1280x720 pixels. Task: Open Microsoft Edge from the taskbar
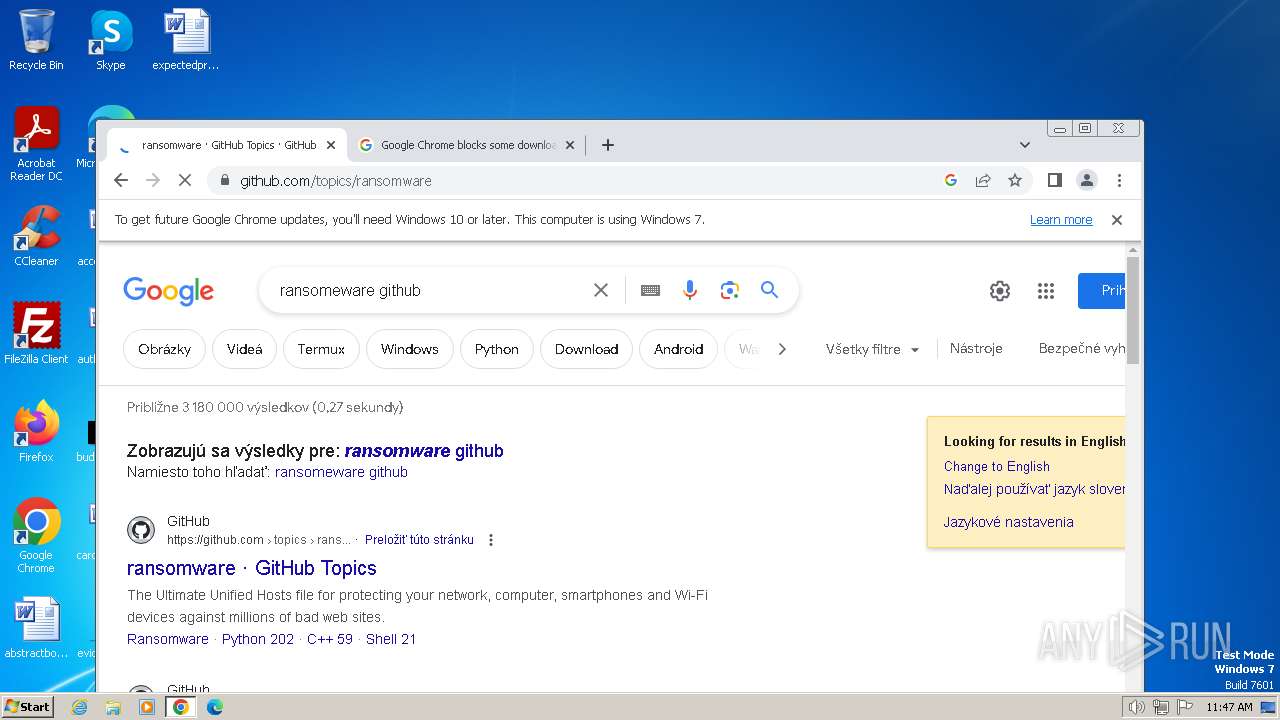point(214,707)
